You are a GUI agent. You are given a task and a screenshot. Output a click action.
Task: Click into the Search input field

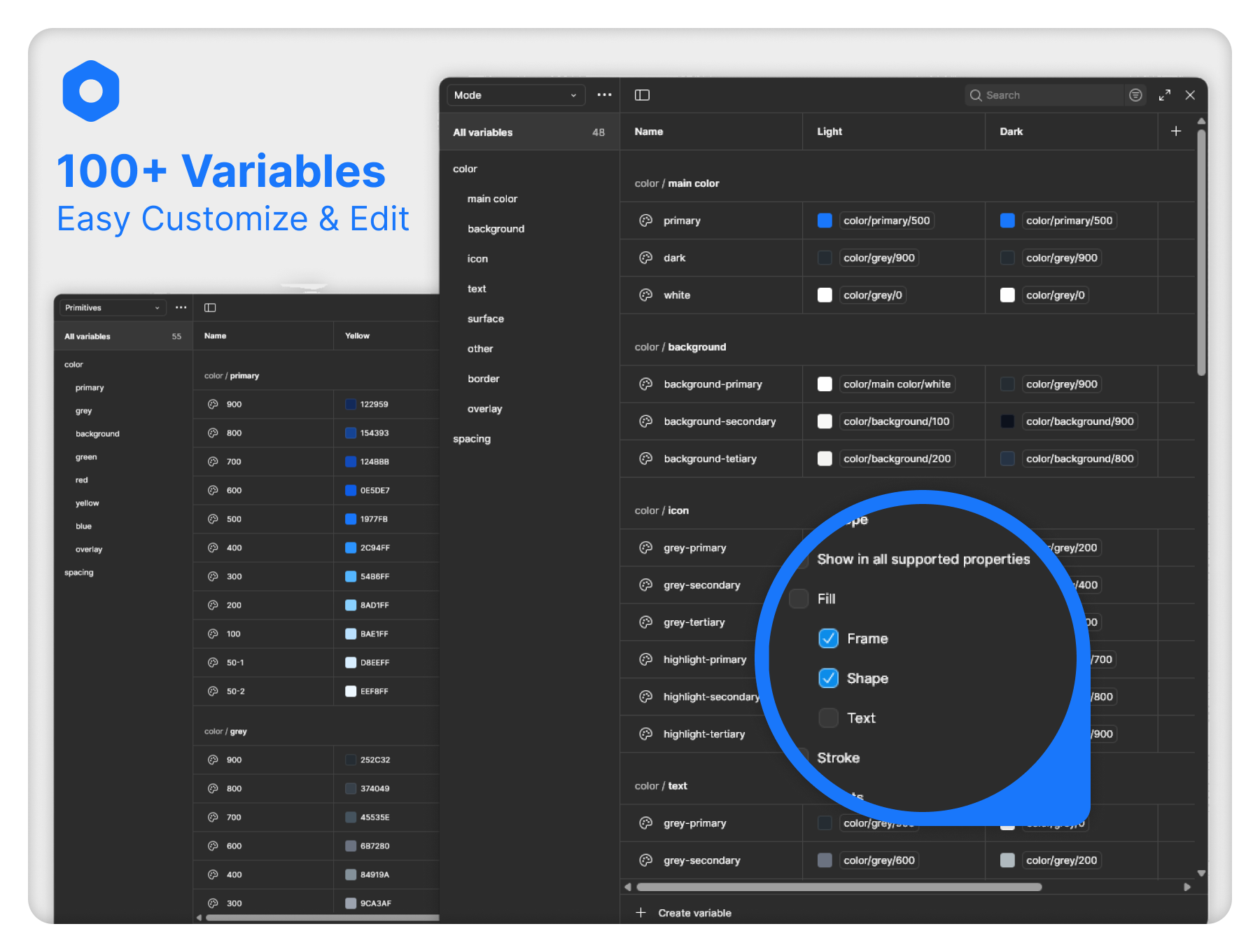[x=1050, y=95]
